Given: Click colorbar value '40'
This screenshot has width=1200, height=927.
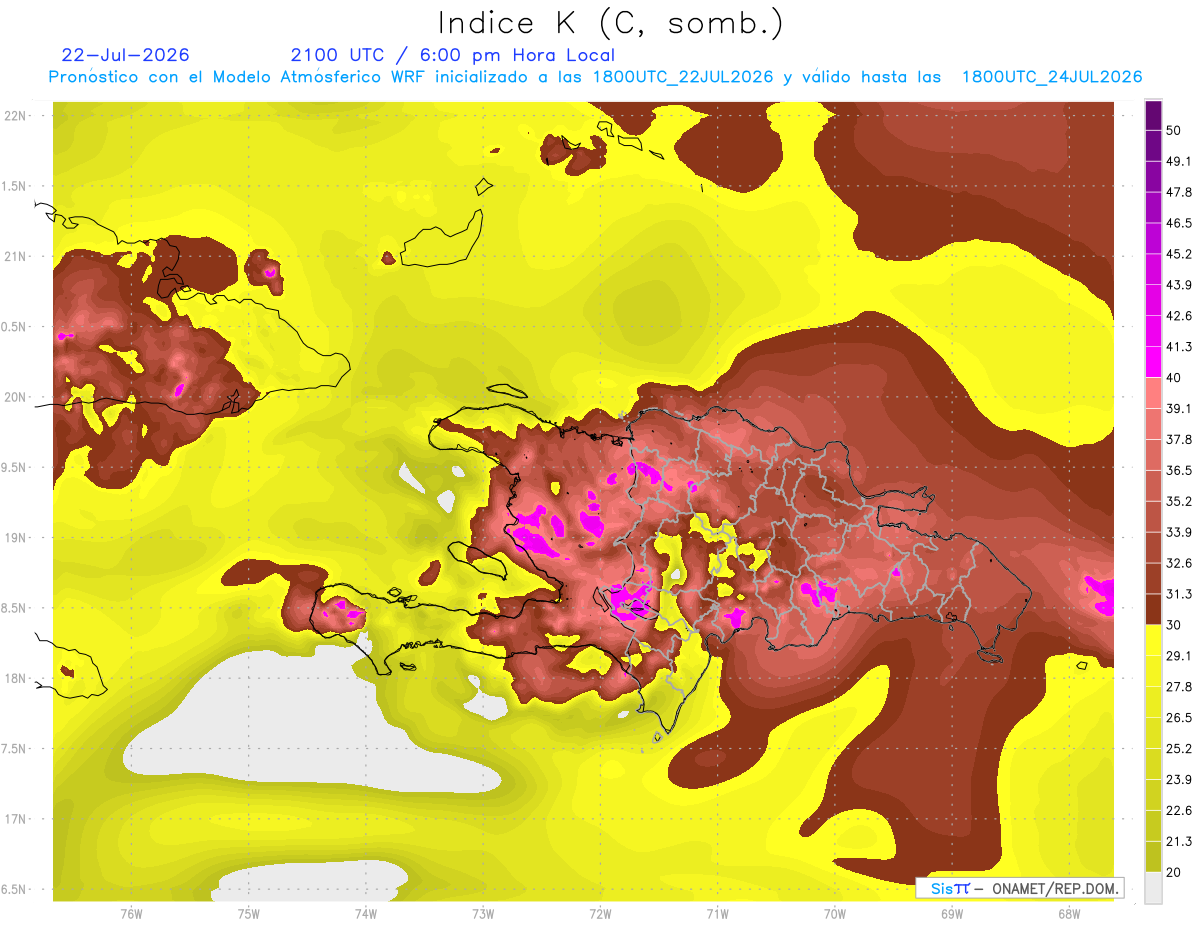Looking at the screenshot, I should pyautogui.click(x=1175, y=377).
